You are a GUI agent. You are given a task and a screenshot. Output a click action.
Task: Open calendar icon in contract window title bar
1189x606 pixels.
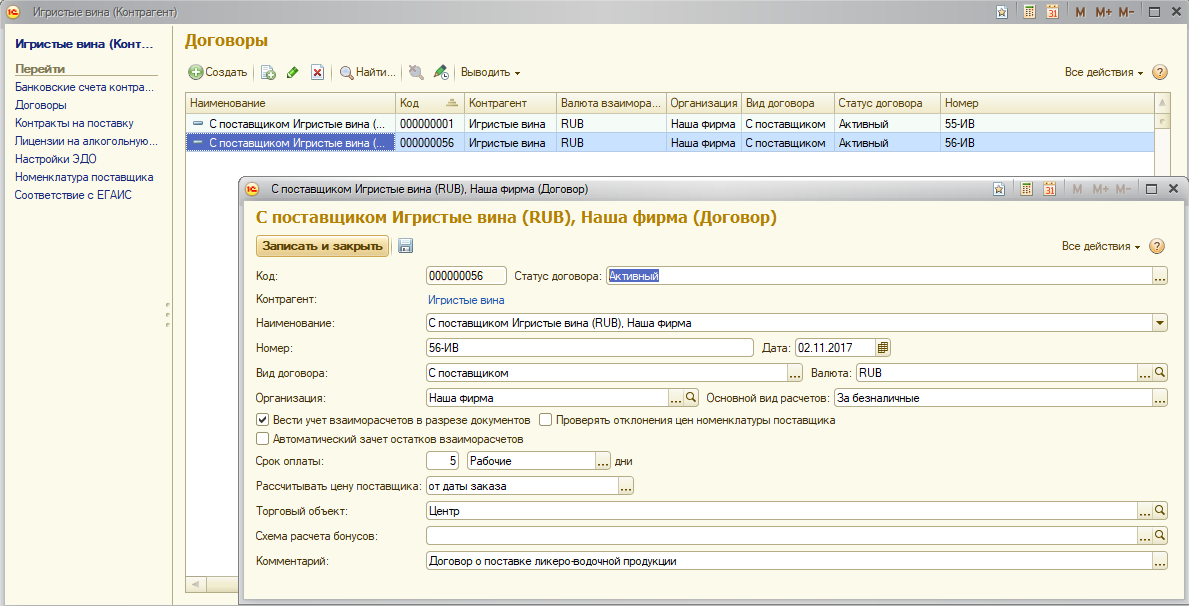click(1049, 189)
